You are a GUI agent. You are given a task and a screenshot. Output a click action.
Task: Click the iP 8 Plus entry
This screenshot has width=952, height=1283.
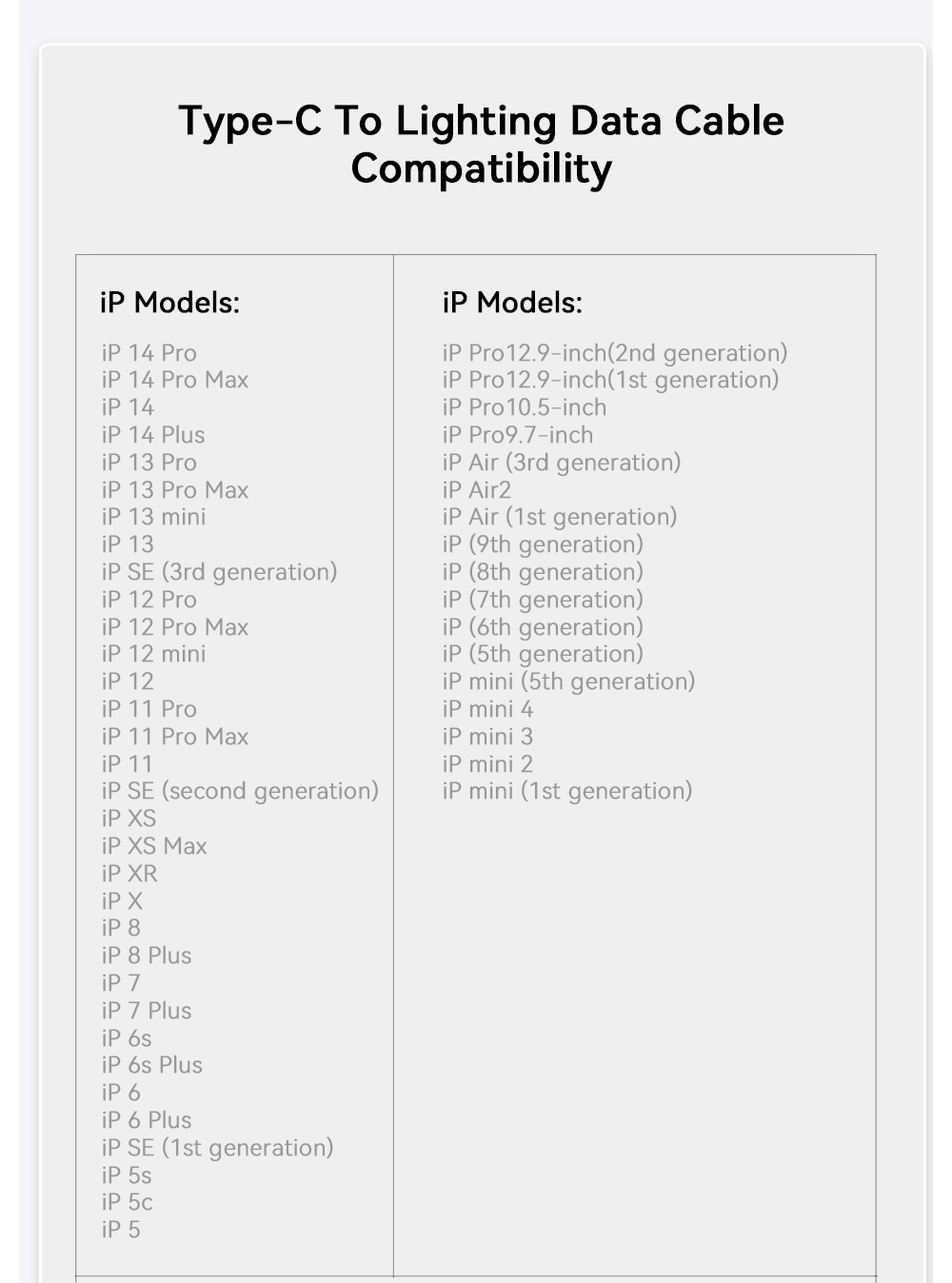tap(147, 956)
